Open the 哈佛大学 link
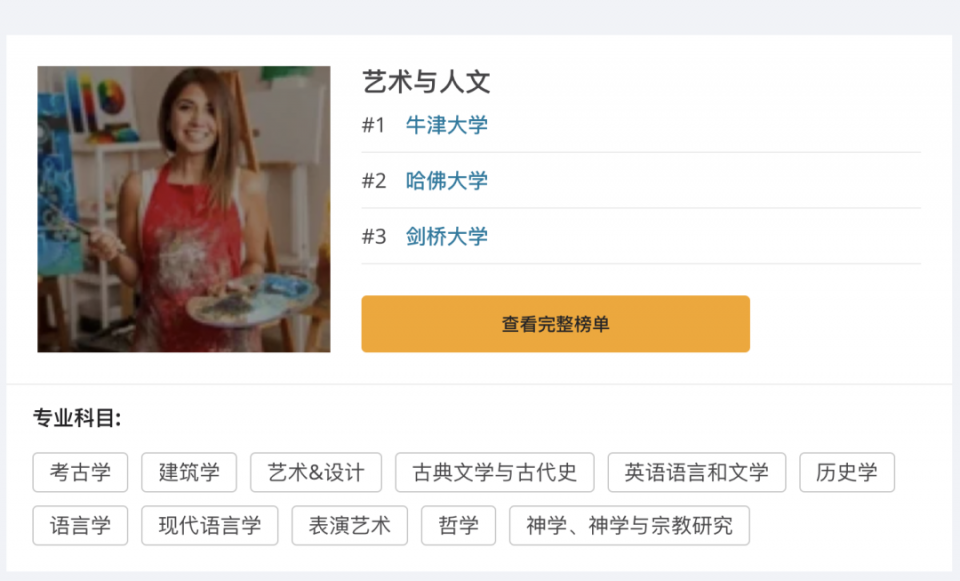 coord(446,181)
